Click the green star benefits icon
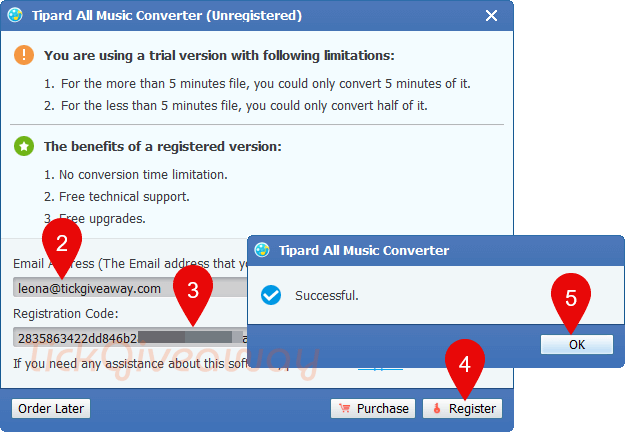The image size is (625, 432). pos(24,146)
